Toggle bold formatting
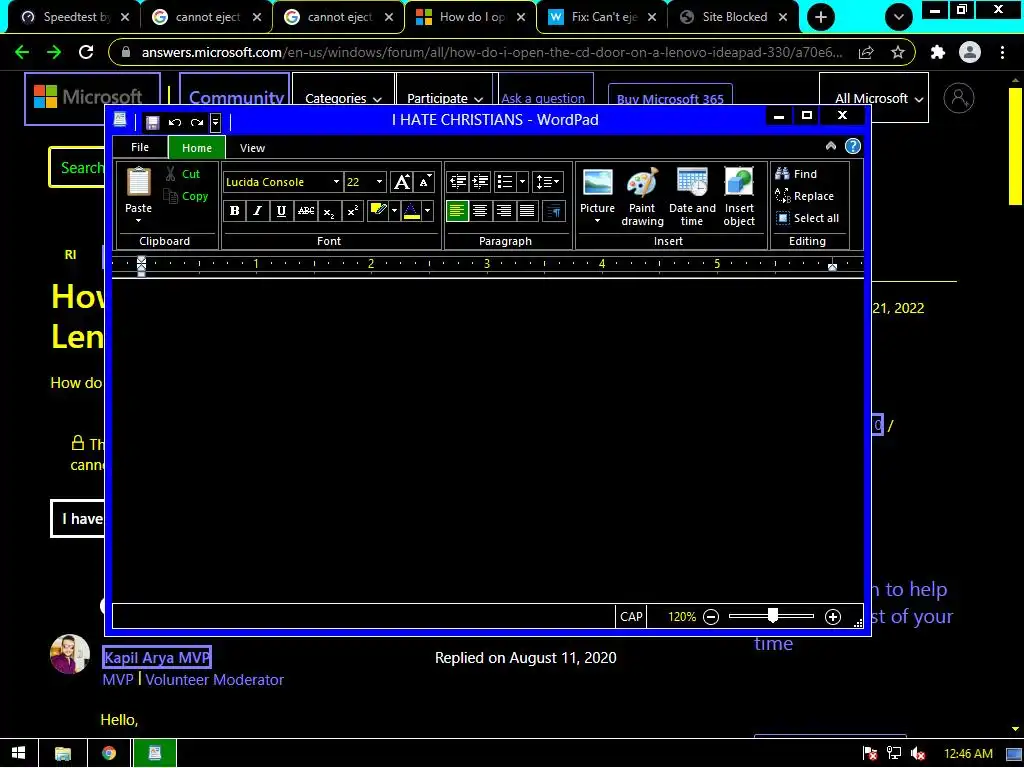The image size is (1024, 768). point(234,211)
